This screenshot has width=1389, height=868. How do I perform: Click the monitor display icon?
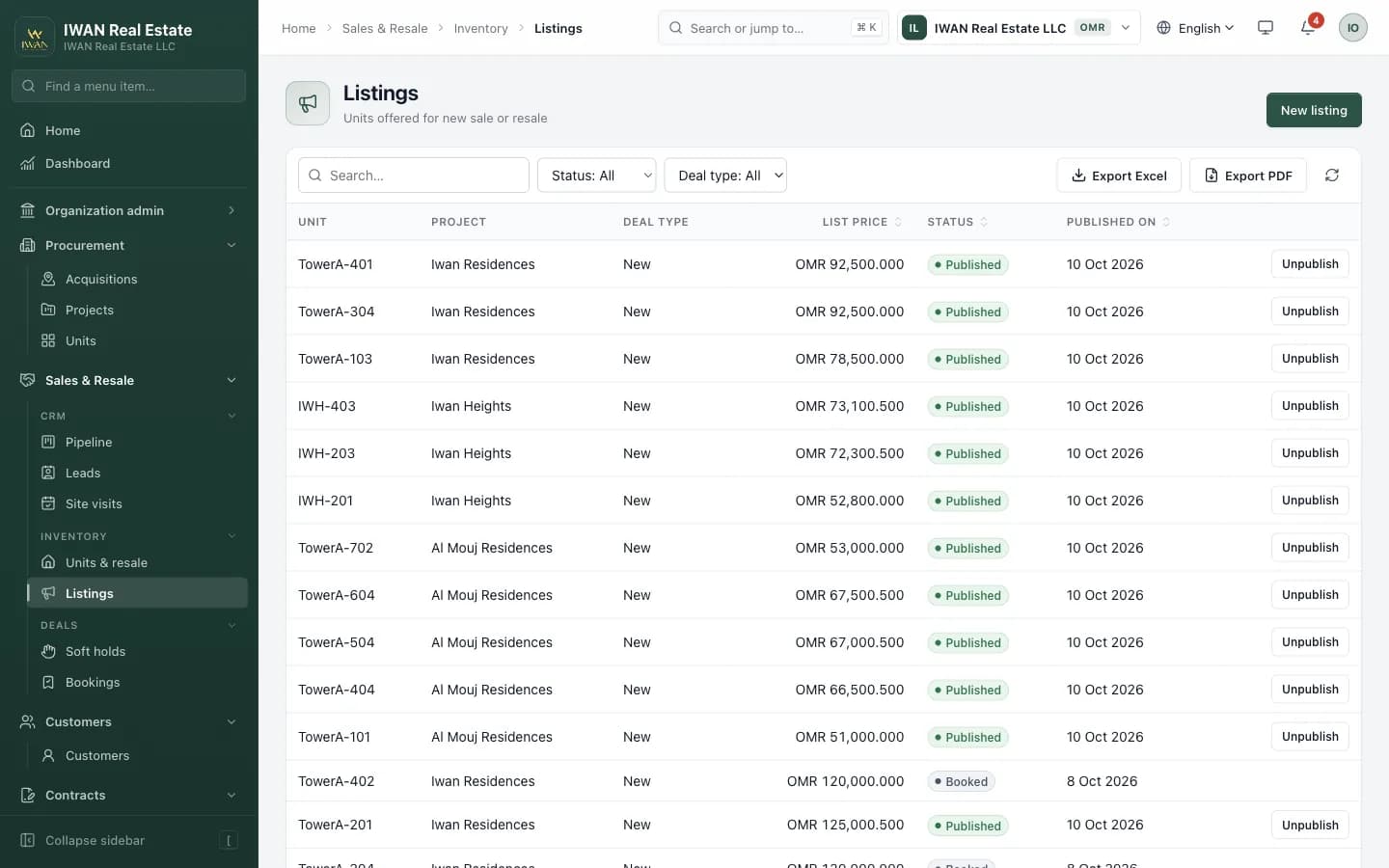click(x=1266, y=28)
